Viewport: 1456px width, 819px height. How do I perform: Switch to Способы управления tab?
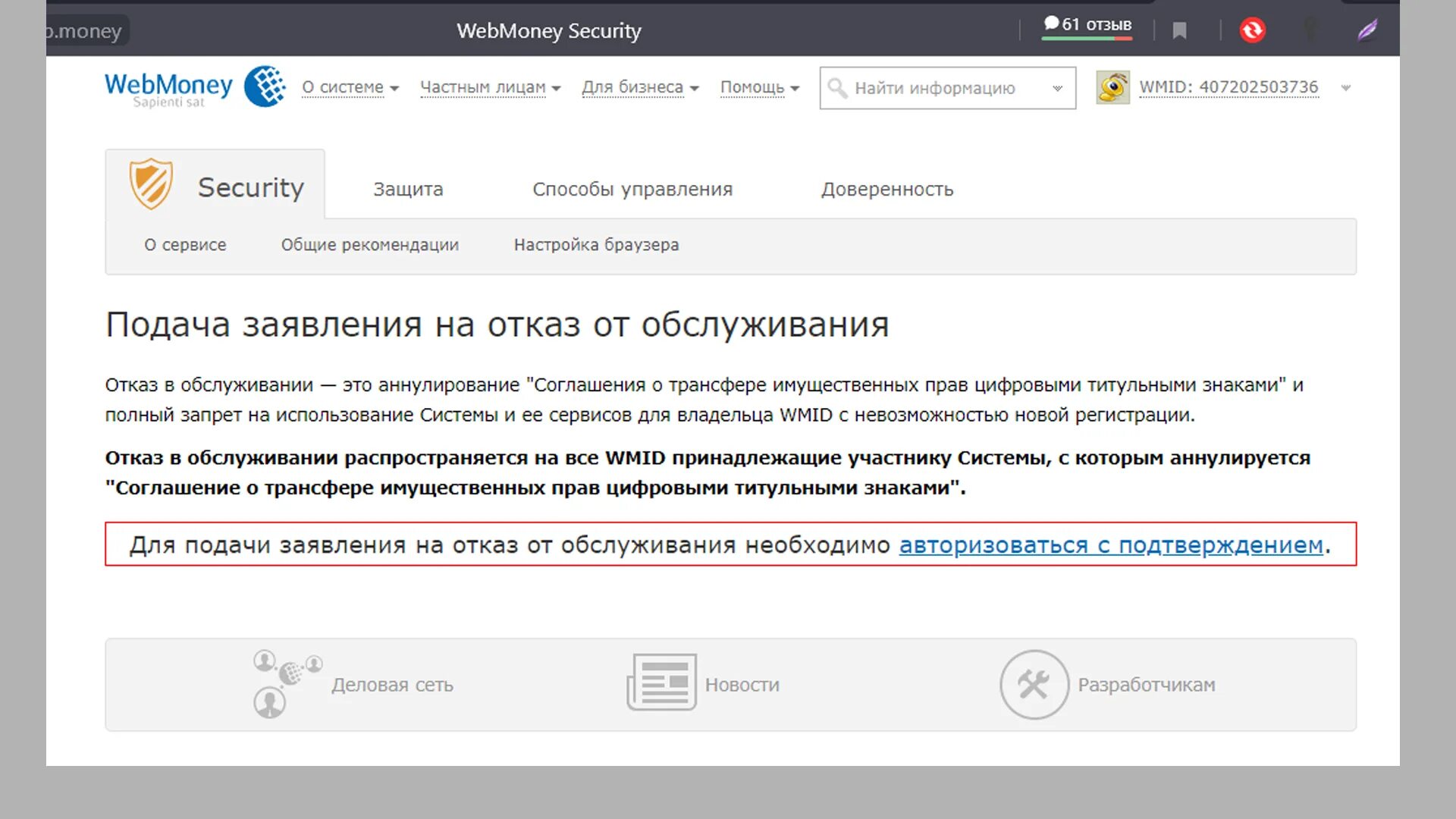[632, 189]
